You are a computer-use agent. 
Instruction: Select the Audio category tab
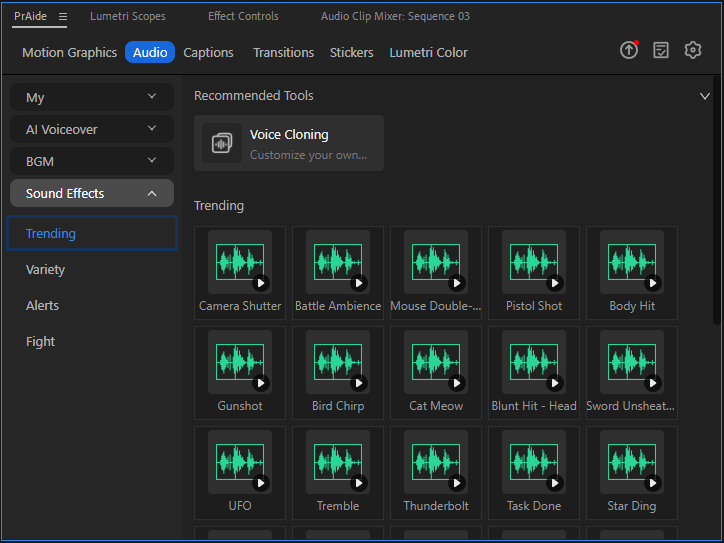tap(150, 52)
